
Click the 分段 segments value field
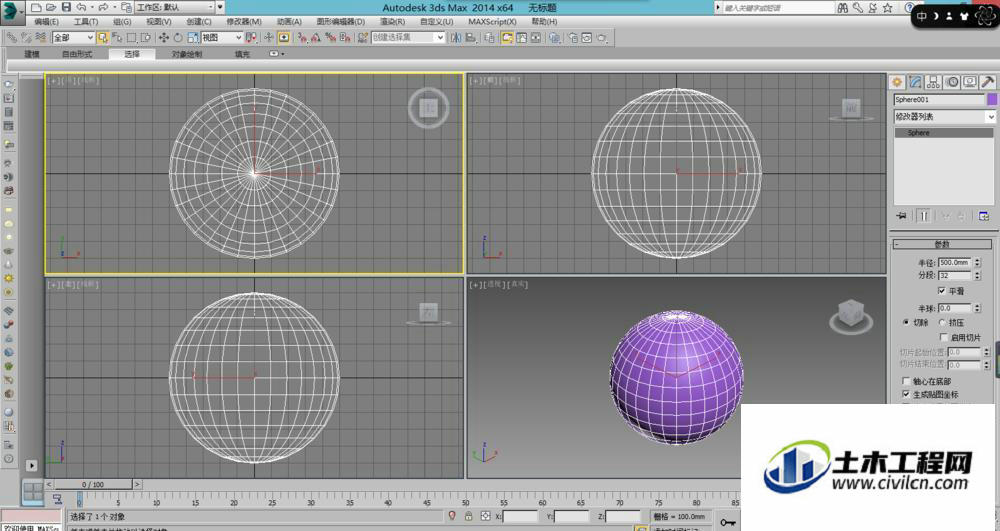[955, 275]
